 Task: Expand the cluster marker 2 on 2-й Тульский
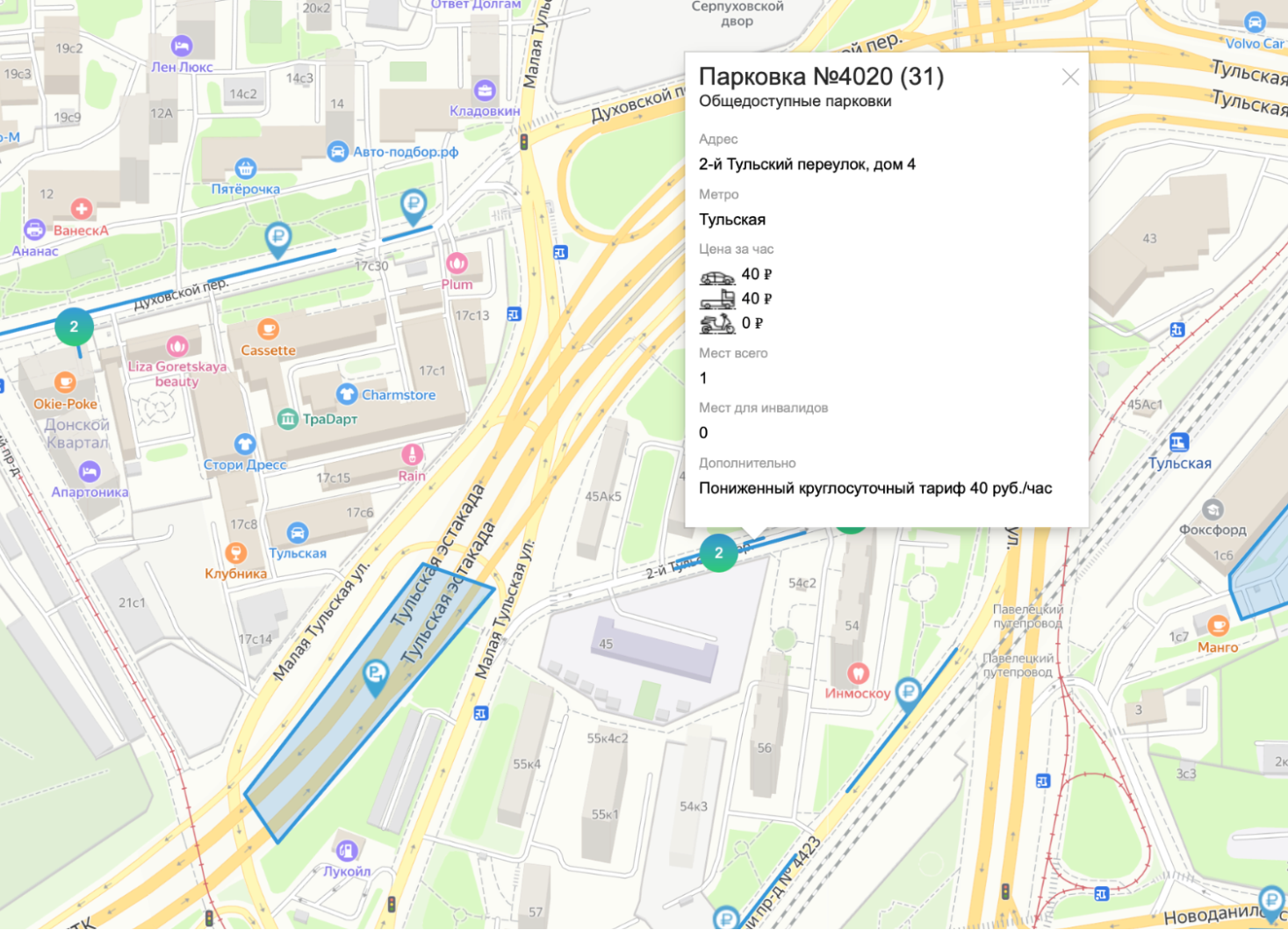tap(718, 552)
